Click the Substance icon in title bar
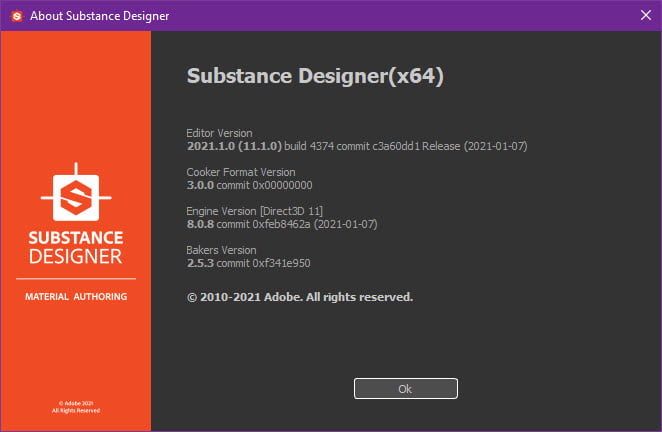This screenshot has height=432, width=662. click(x=17, y=16)
